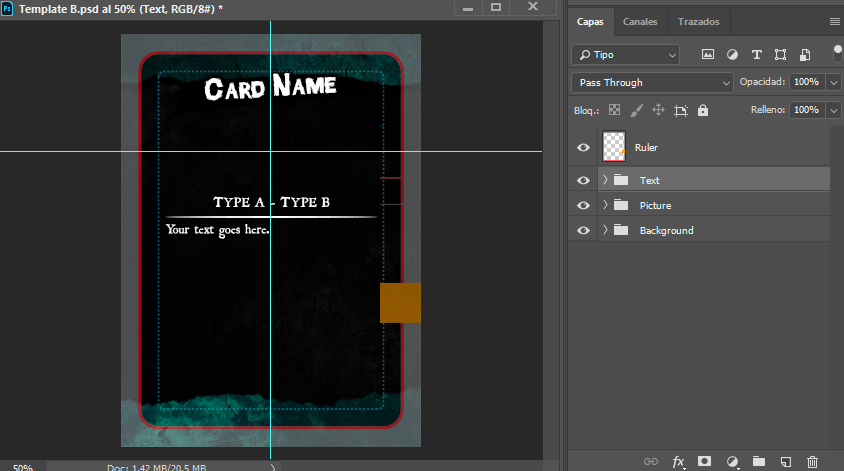The width and height of the screenshot is (844, 471).
Task: Lock all padlock icon
Action: (703, 110)
